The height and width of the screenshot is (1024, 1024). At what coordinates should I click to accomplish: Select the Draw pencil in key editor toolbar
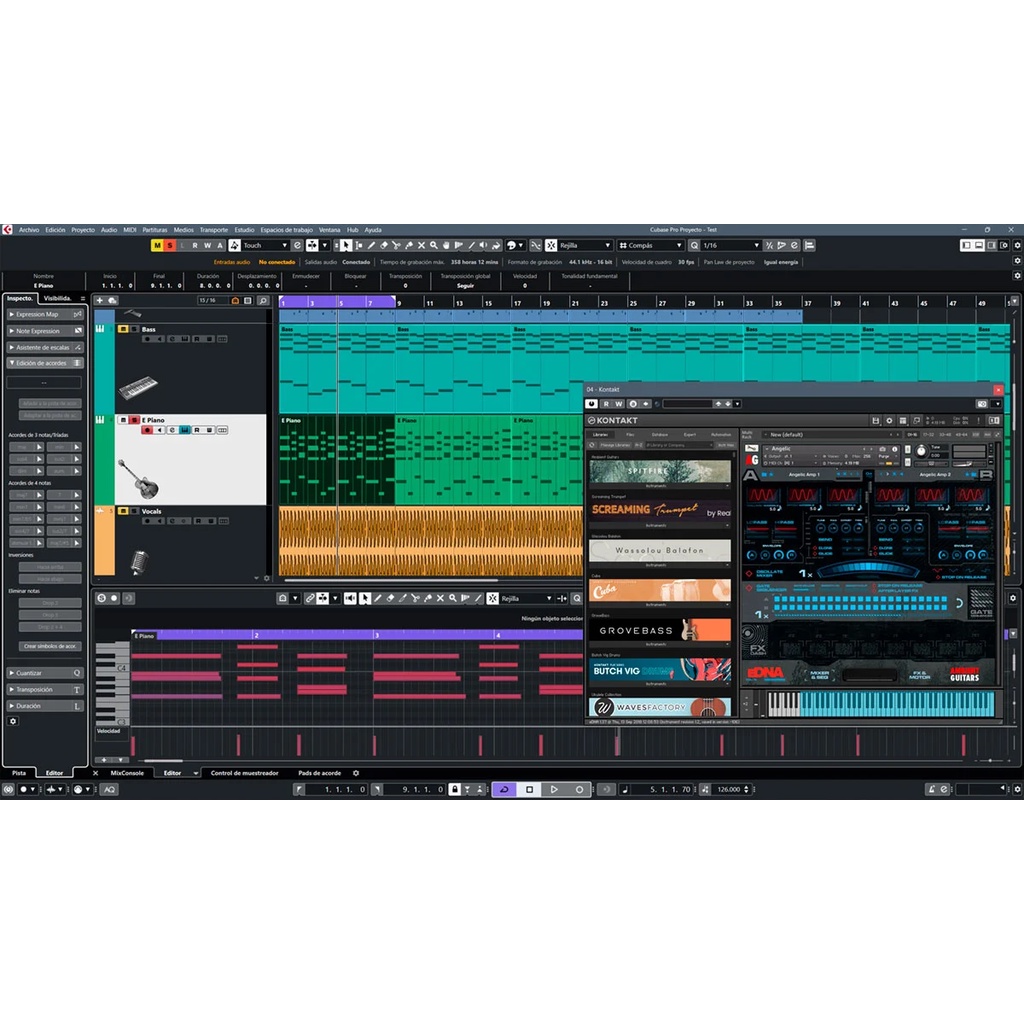tap(377, 598)
